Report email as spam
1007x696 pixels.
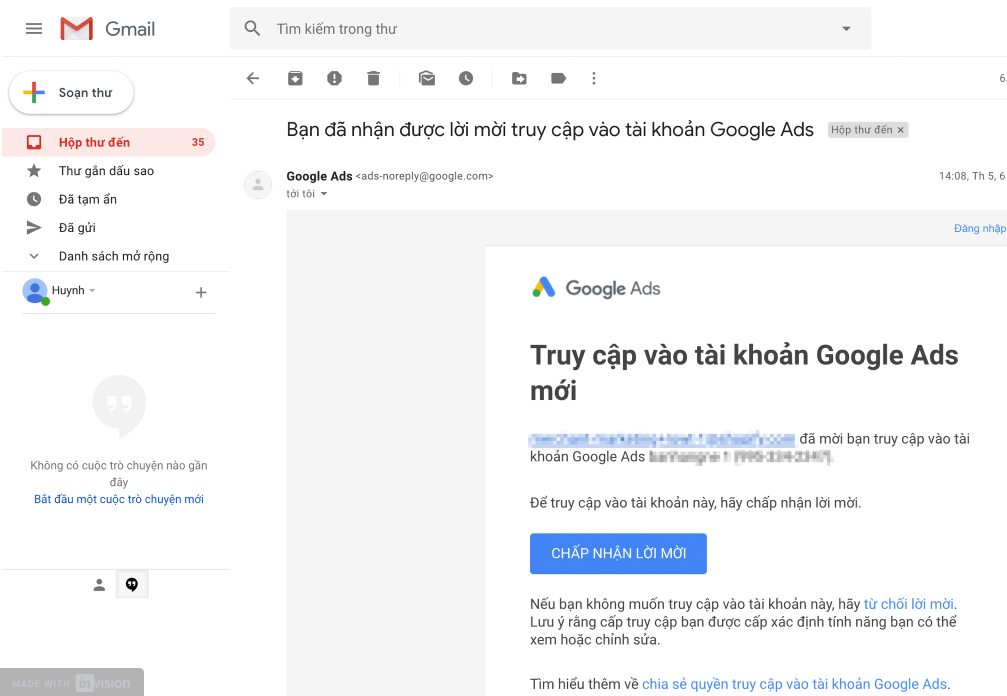point(334,78)
